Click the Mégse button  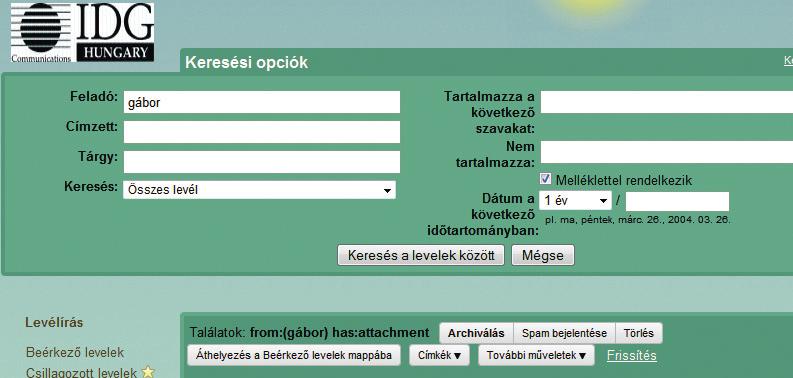point(543,255)
